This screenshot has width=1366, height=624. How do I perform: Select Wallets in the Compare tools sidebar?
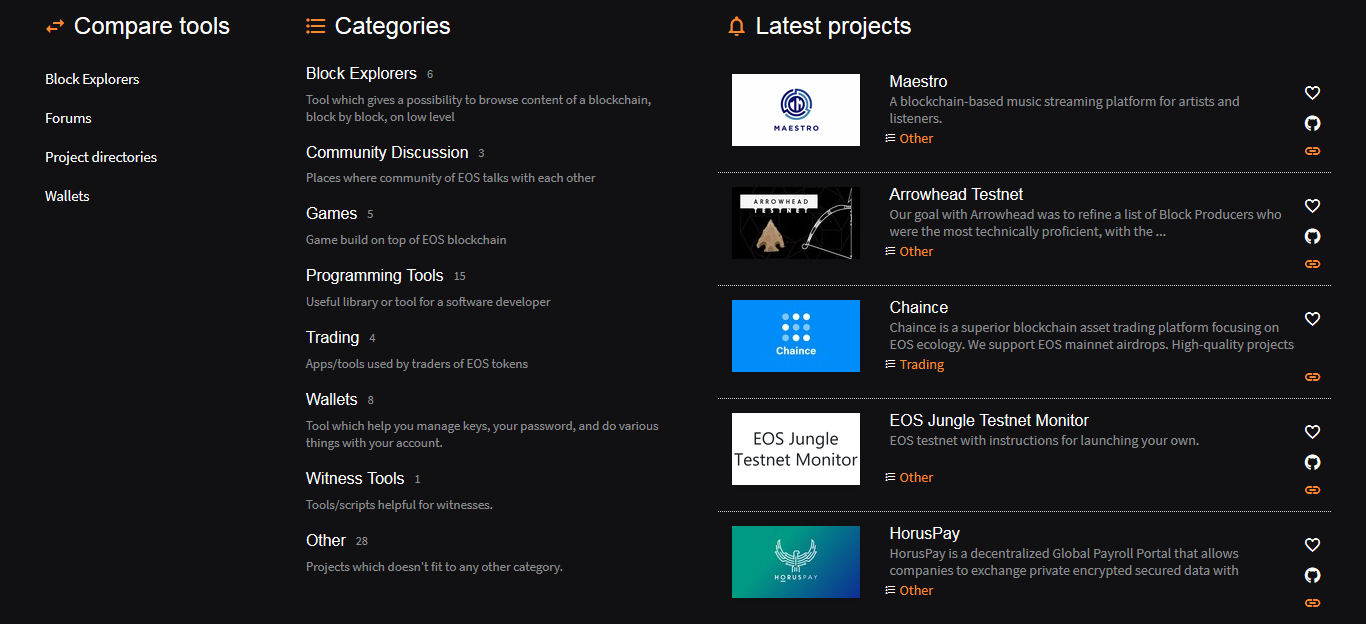click(67, 195)
